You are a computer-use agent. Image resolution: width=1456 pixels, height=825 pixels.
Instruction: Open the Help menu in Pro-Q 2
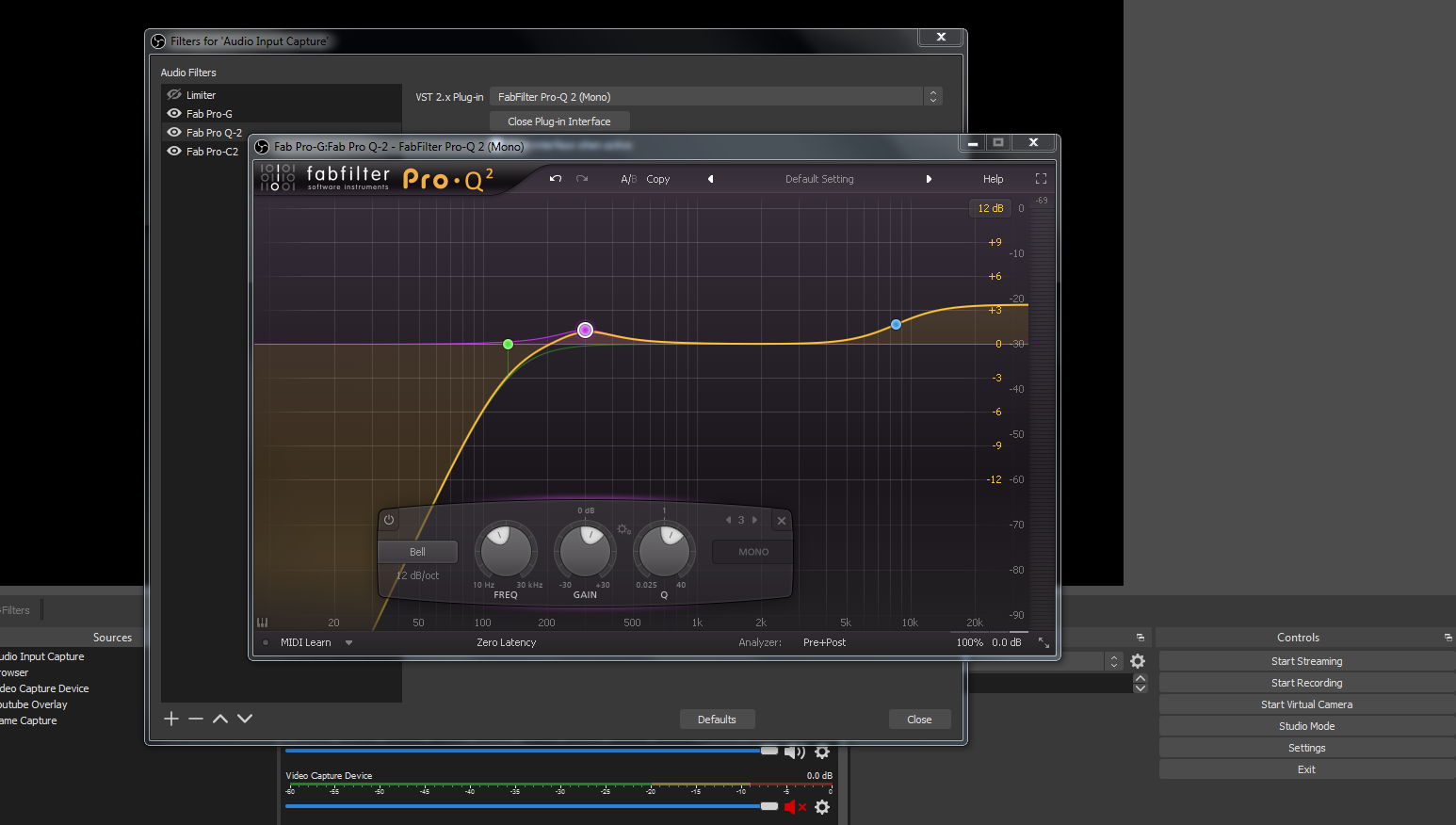click(x=993, y=179)
